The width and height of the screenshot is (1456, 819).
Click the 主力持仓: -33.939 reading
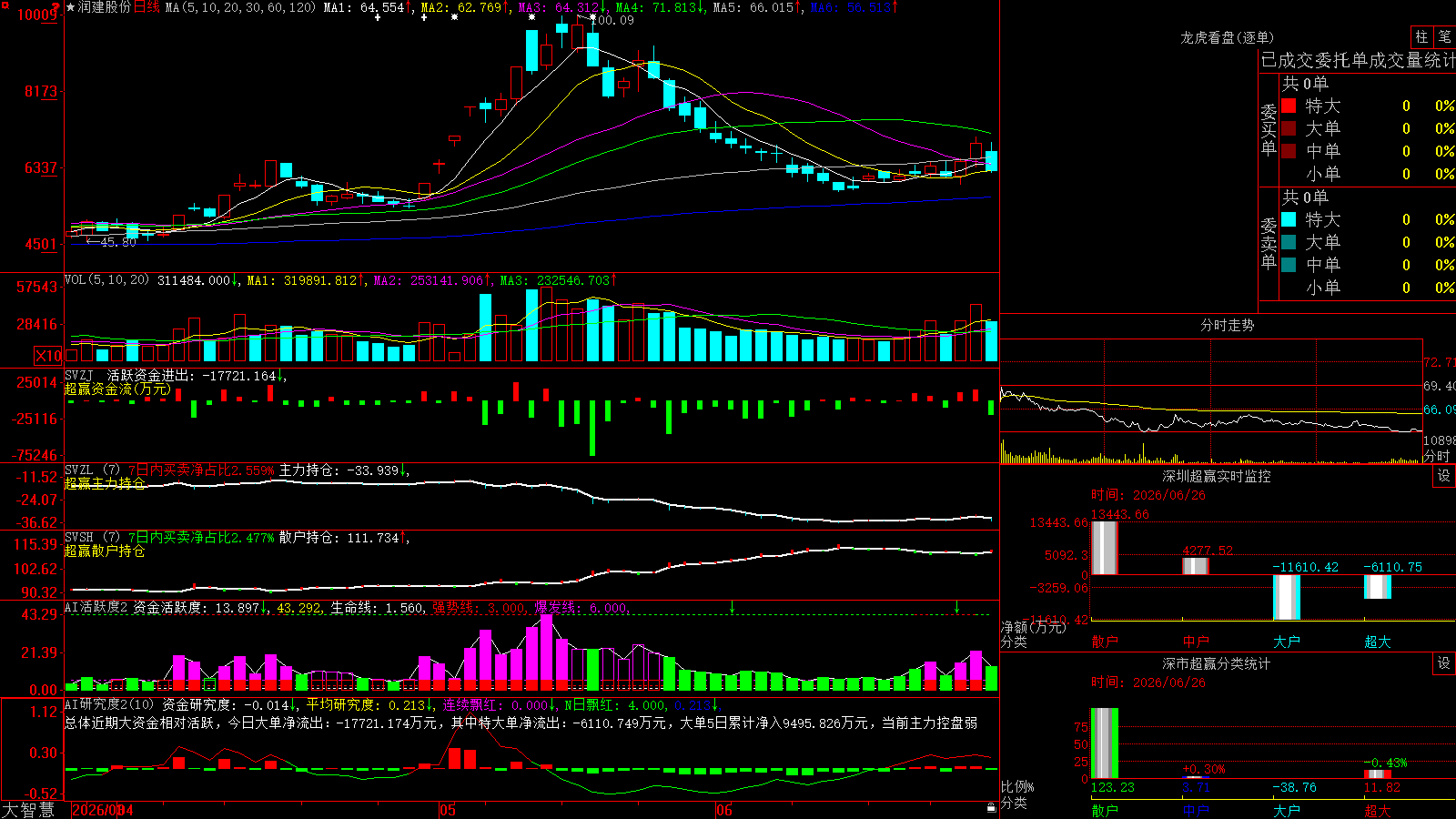(344, 470)
